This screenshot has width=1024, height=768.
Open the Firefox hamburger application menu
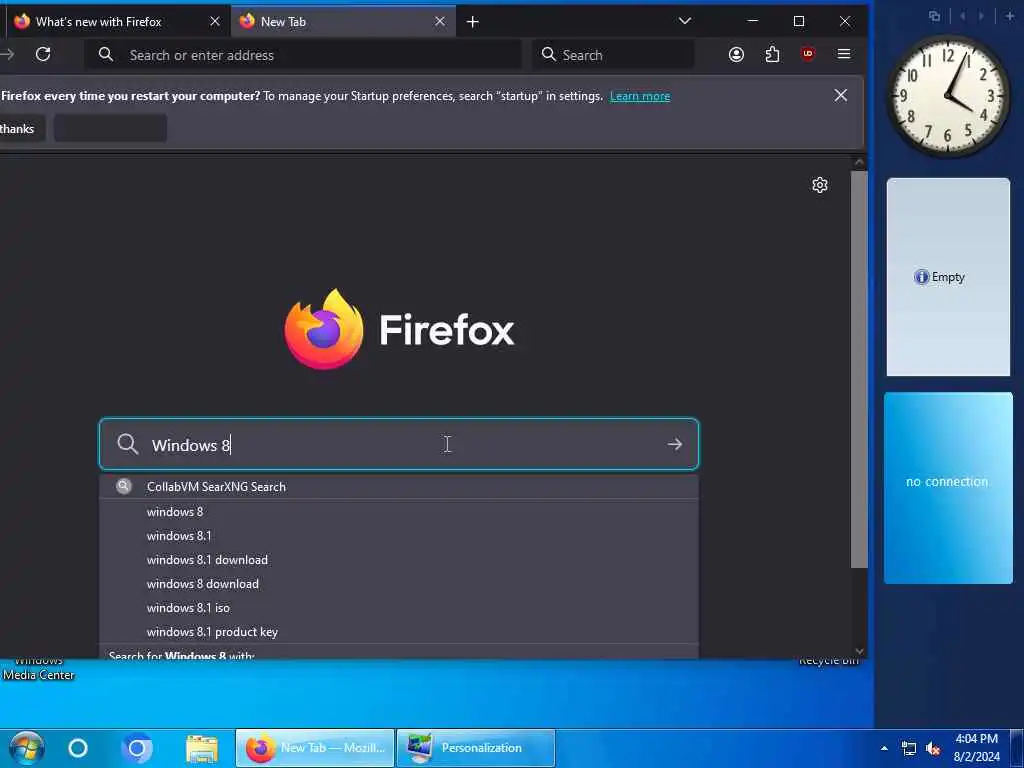coord(844,54)
